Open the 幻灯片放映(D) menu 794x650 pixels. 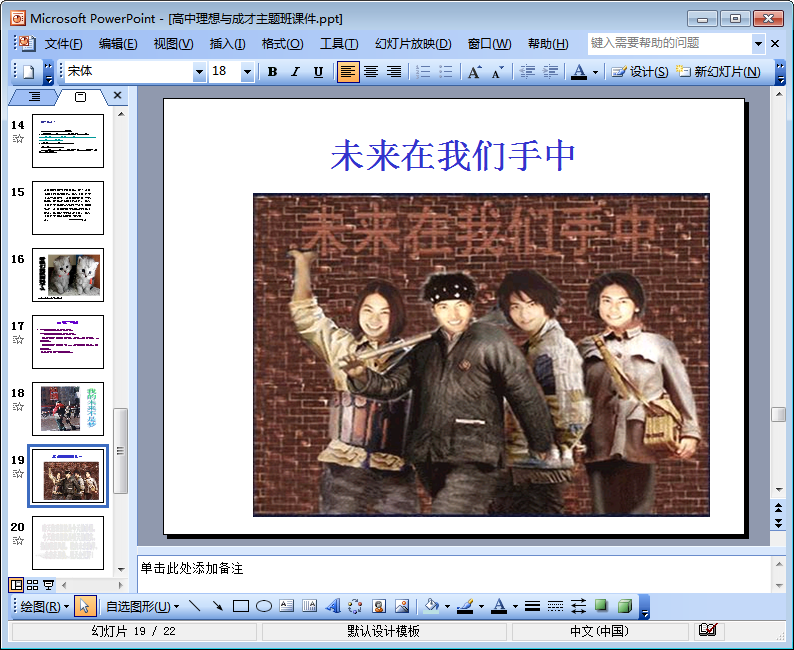413,44
